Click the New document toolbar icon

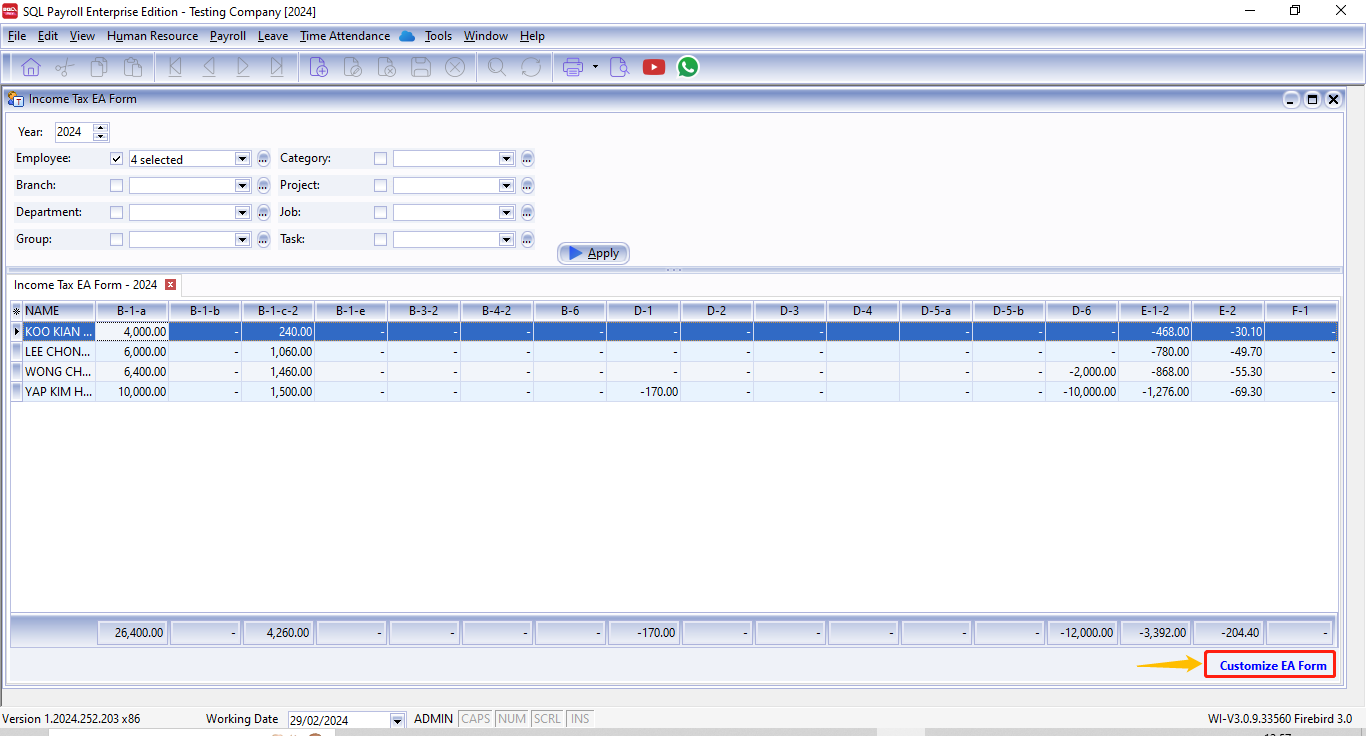(319, 67)
